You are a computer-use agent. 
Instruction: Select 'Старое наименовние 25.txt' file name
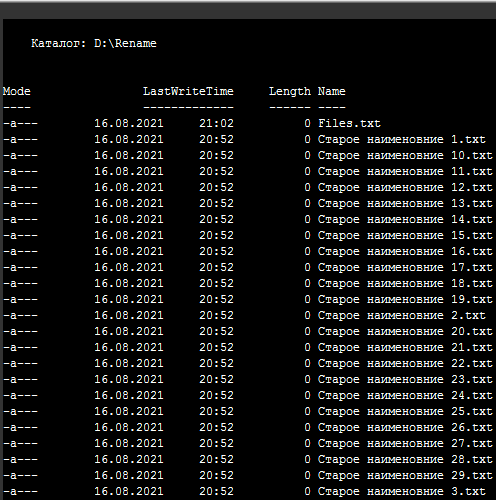(x=405, y=411)
